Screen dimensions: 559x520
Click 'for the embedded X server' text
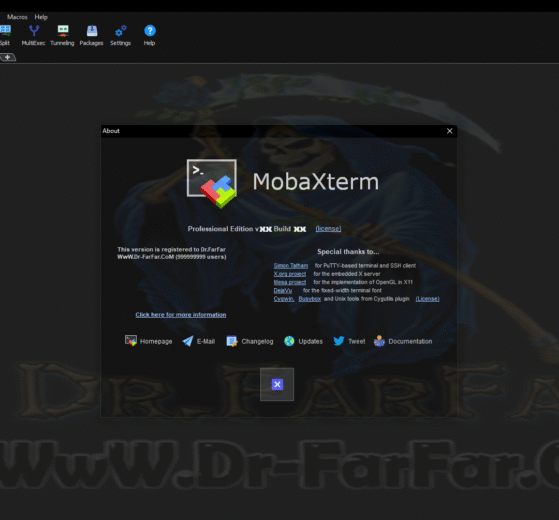tap(347, 274)
